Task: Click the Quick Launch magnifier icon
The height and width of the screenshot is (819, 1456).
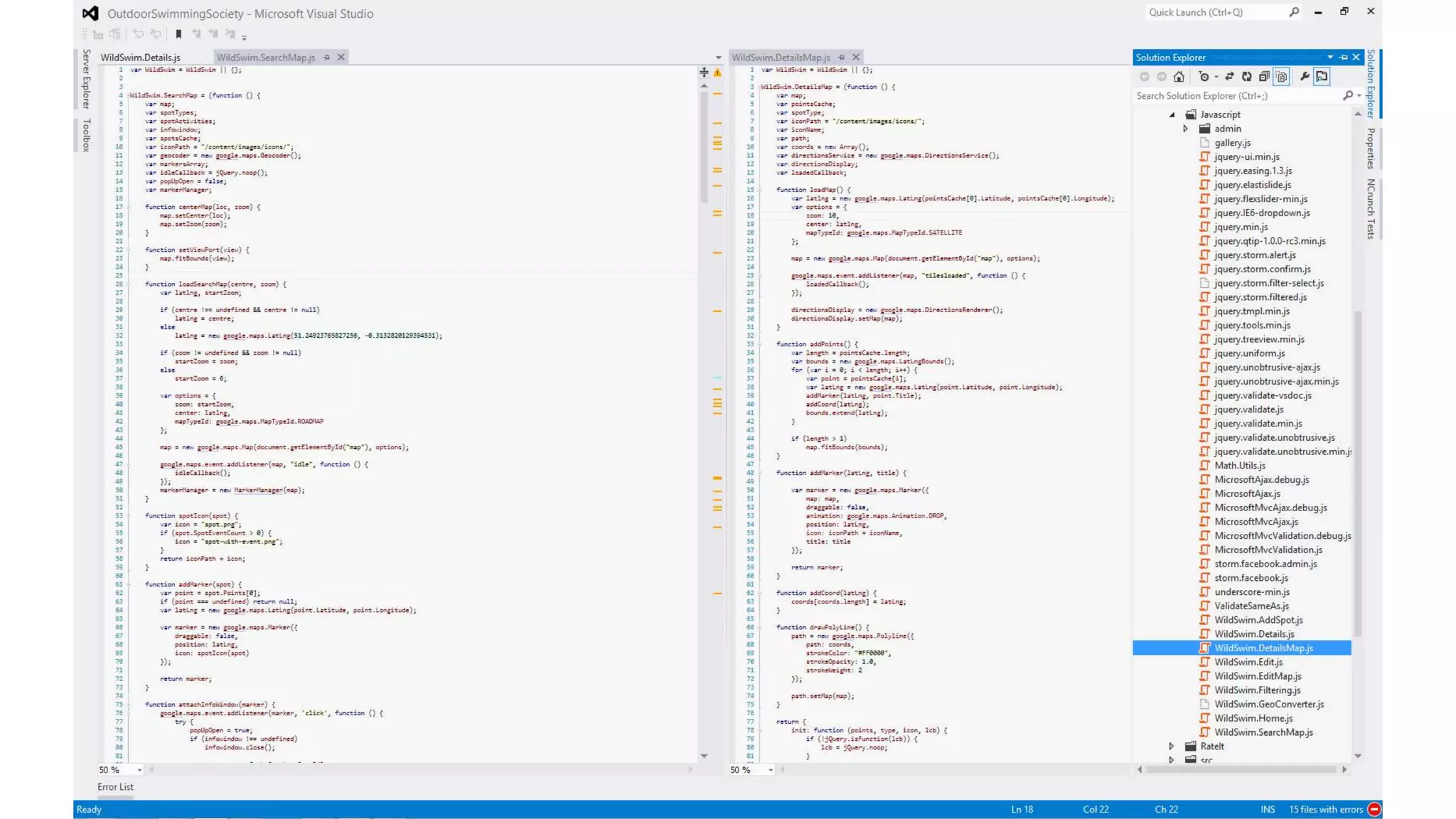Action: [1294, 12]
